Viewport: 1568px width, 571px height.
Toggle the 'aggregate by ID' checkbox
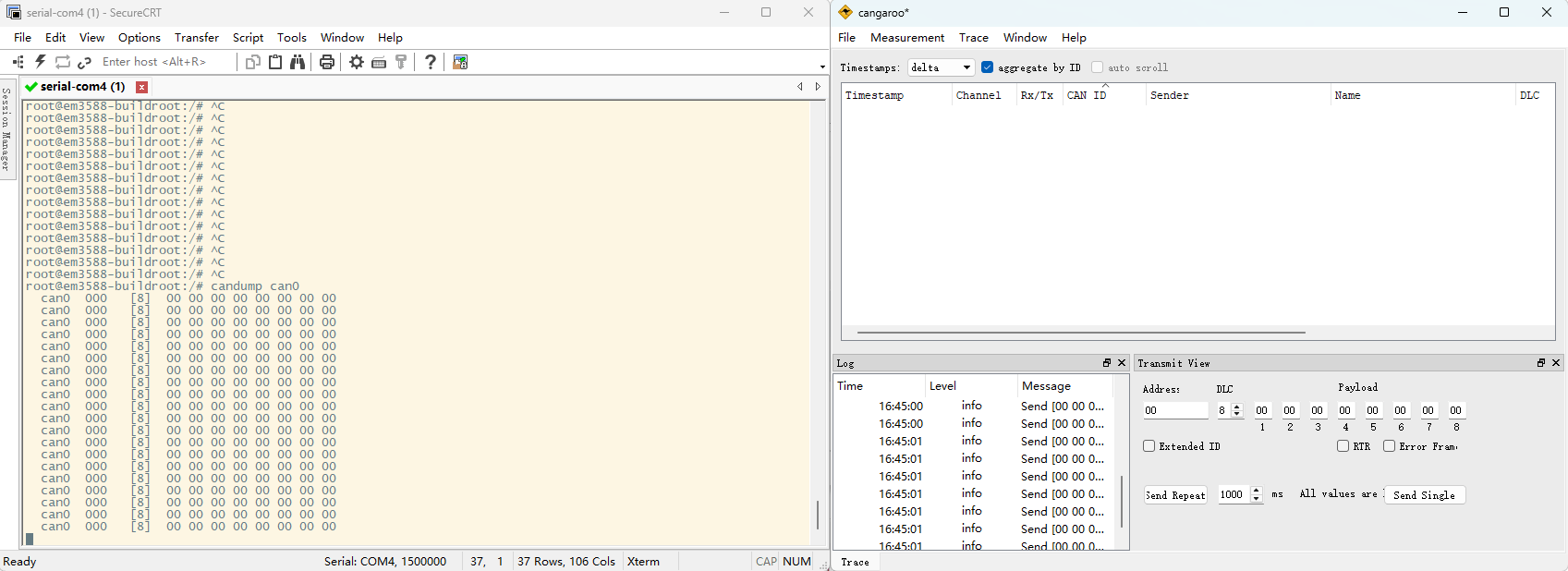pyautogui.click(x=987, y=67)
